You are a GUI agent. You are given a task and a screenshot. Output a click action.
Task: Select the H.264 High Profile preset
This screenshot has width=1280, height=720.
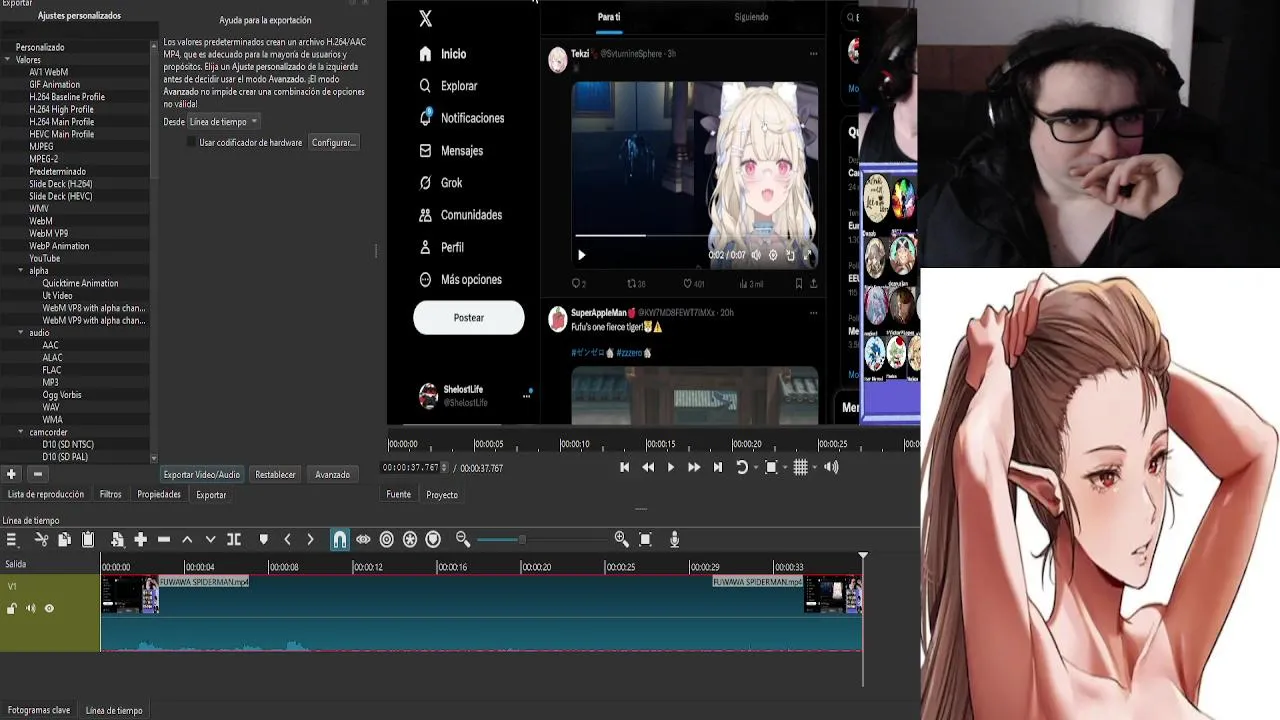point(61,109)
